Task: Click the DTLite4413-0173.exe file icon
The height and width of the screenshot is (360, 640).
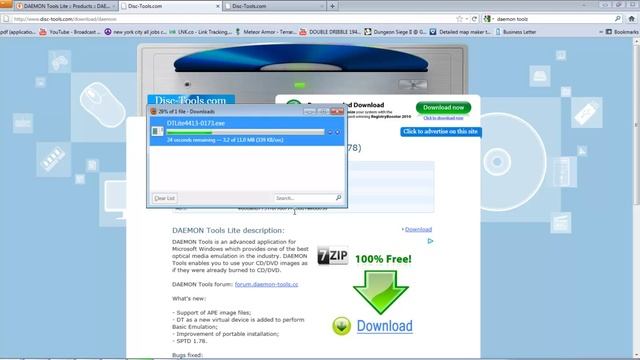Action: click(158, 131)
